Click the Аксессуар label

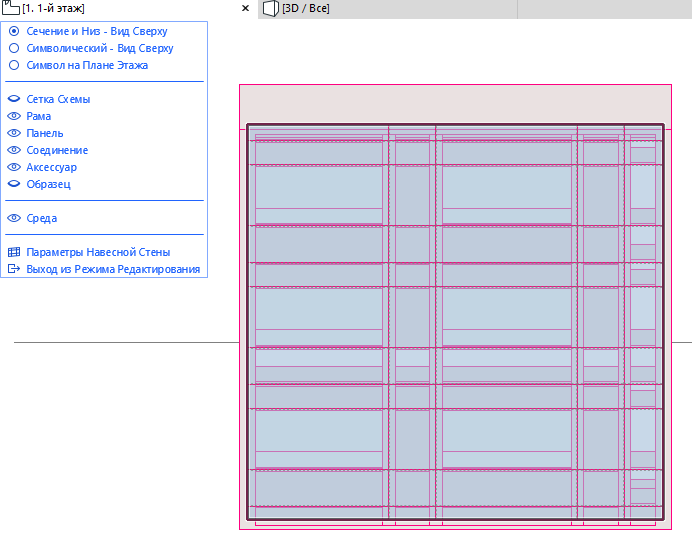(x=52, y=167)
